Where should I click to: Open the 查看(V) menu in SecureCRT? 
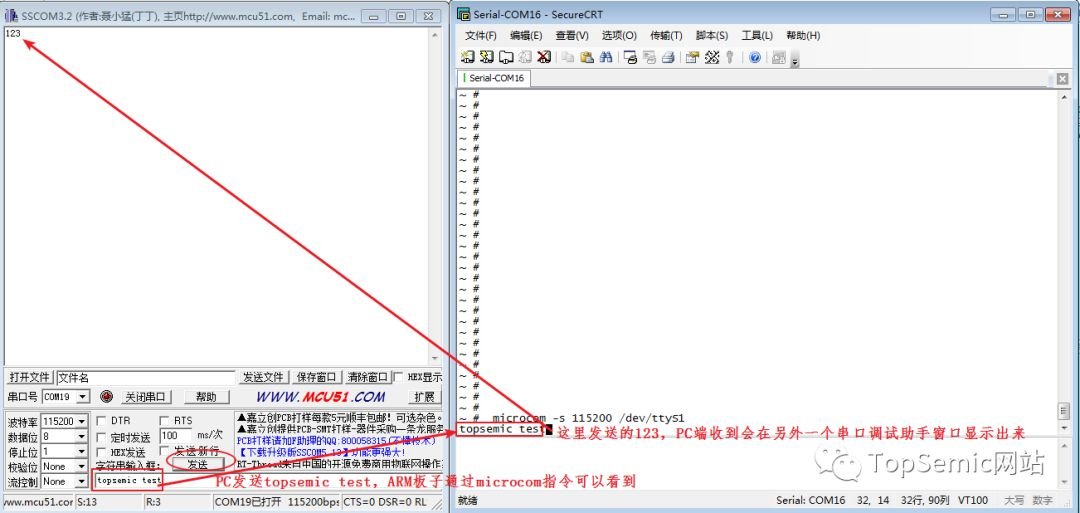point(572,36)
